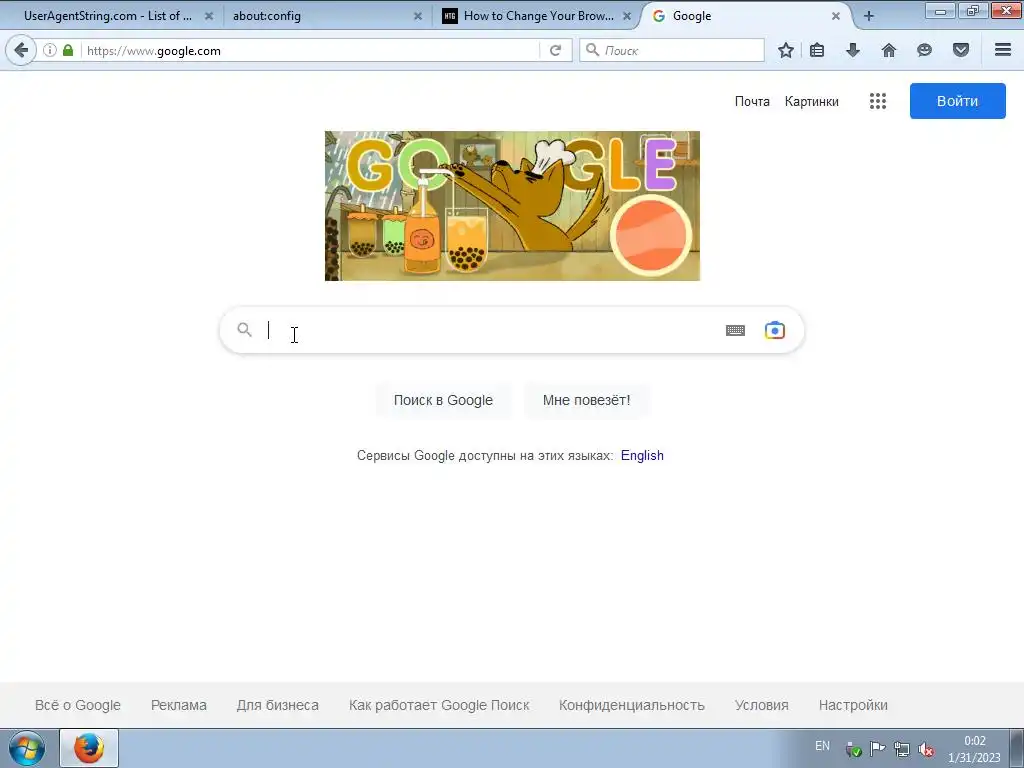The image size is (1024, 768).
Task: Open Google apps grid icon
Action: (x=878, y=101)
